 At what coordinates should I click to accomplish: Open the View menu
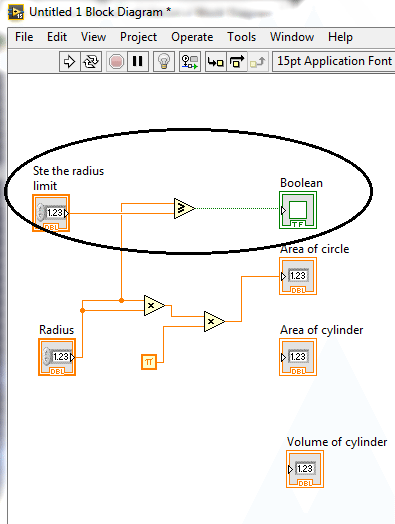click(93, 37)
